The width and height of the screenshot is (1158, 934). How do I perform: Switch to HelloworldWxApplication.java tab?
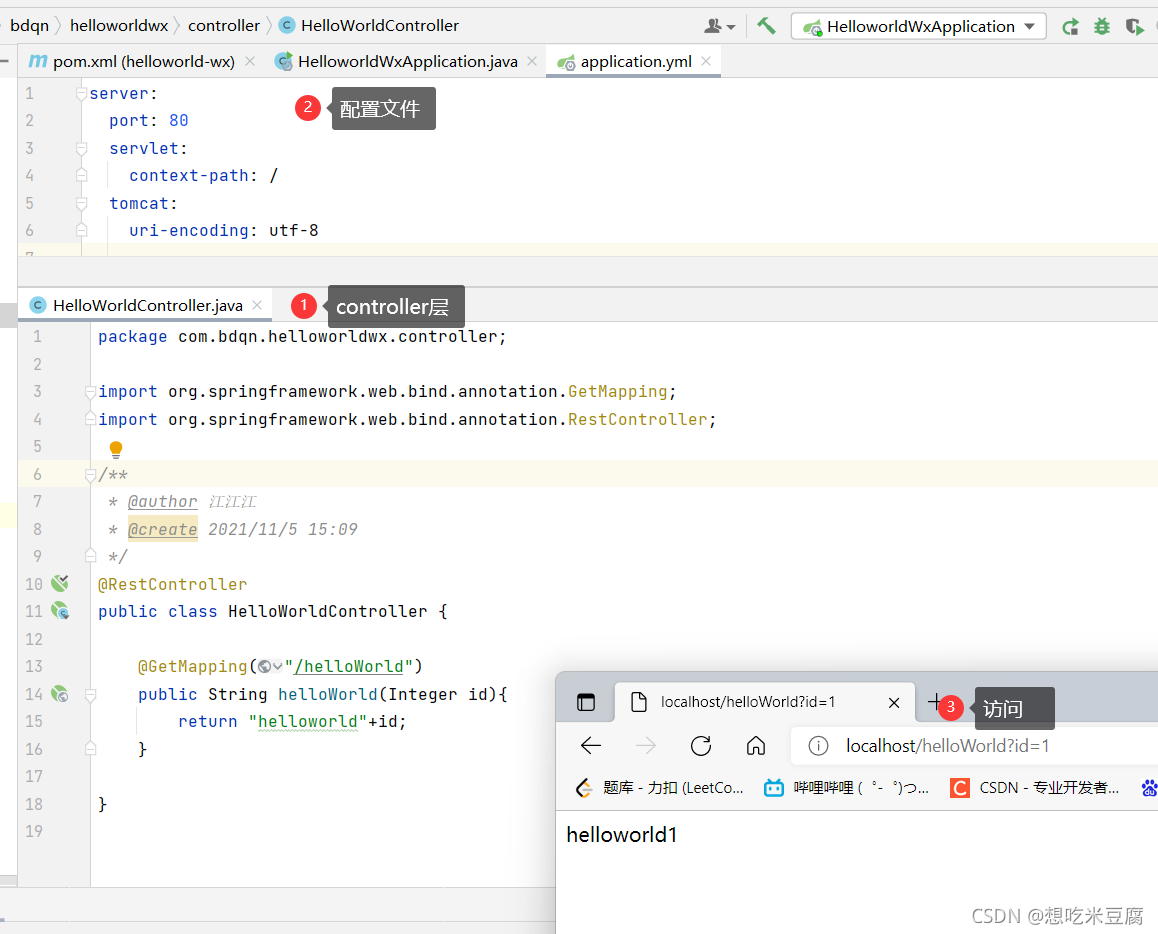tap(406, 61)
